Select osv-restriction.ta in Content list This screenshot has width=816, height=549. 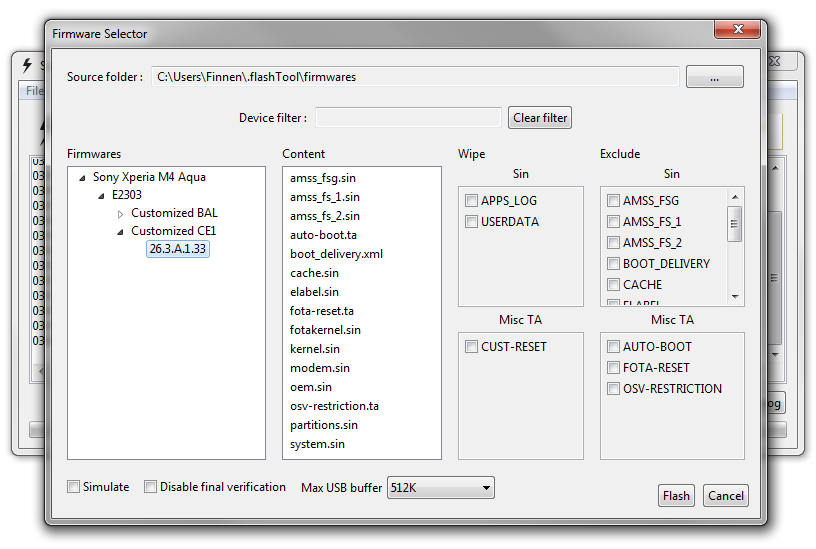(x=334, y=406)
